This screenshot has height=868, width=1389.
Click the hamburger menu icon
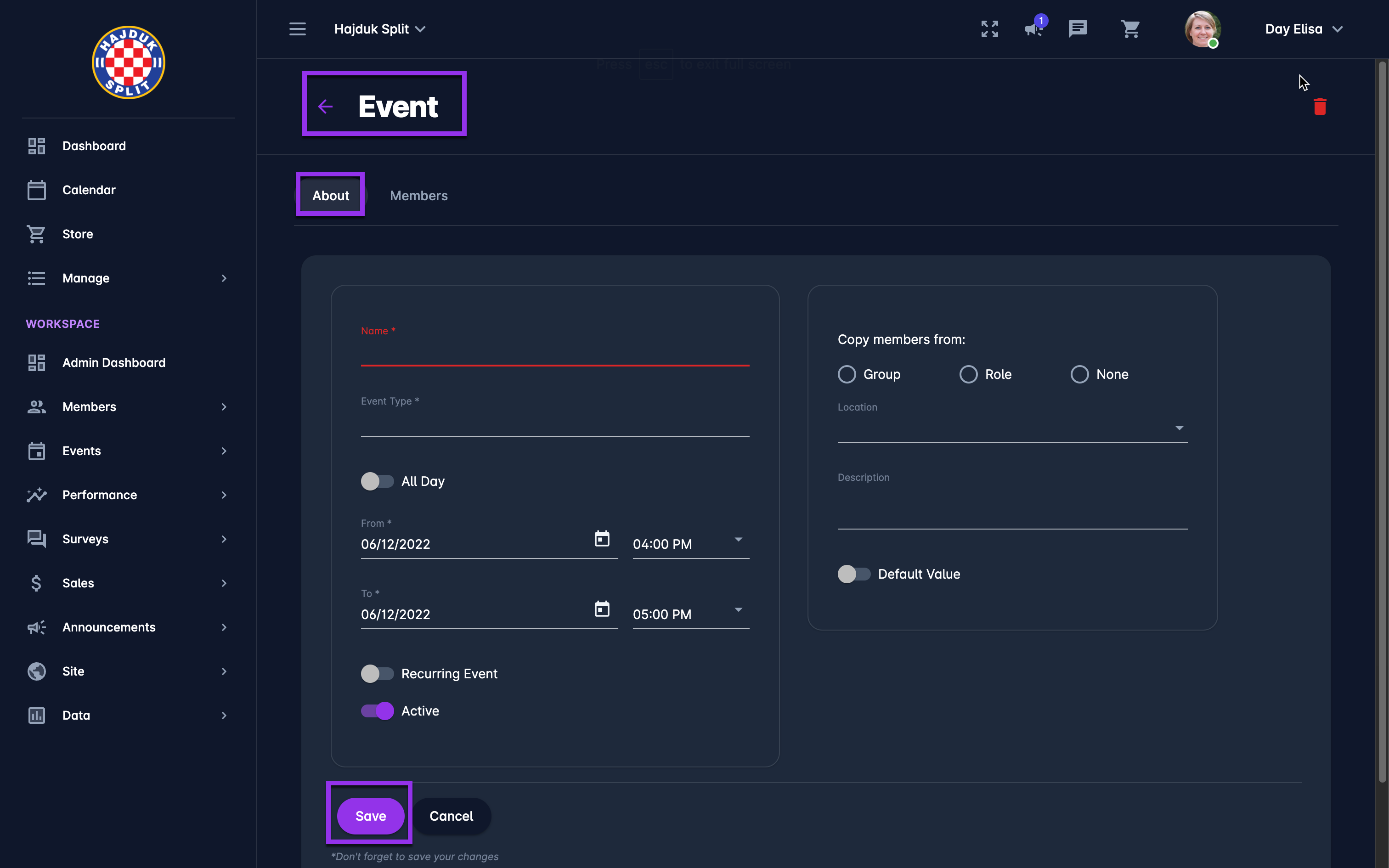click(x=297, y=28)
